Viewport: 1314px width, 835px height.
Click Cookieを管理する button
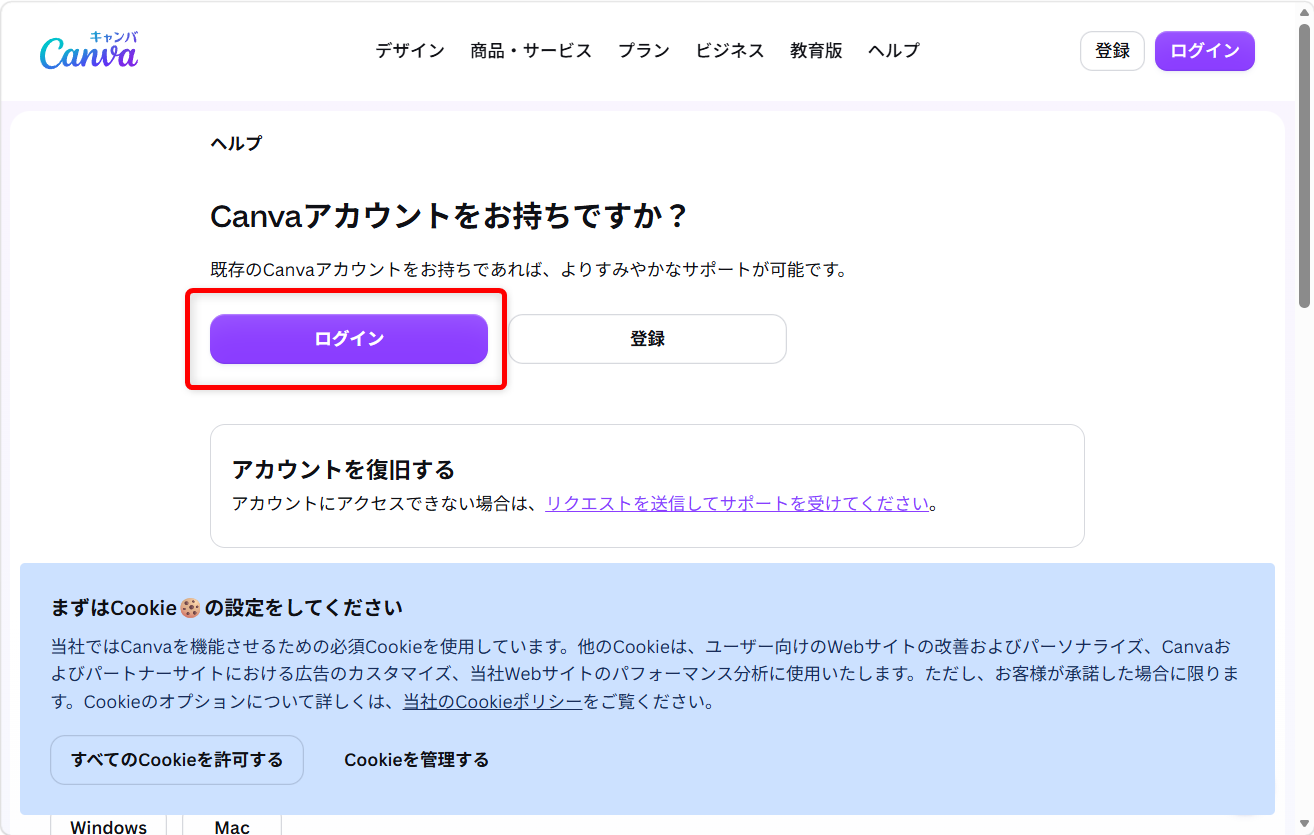tap(417, 760)
